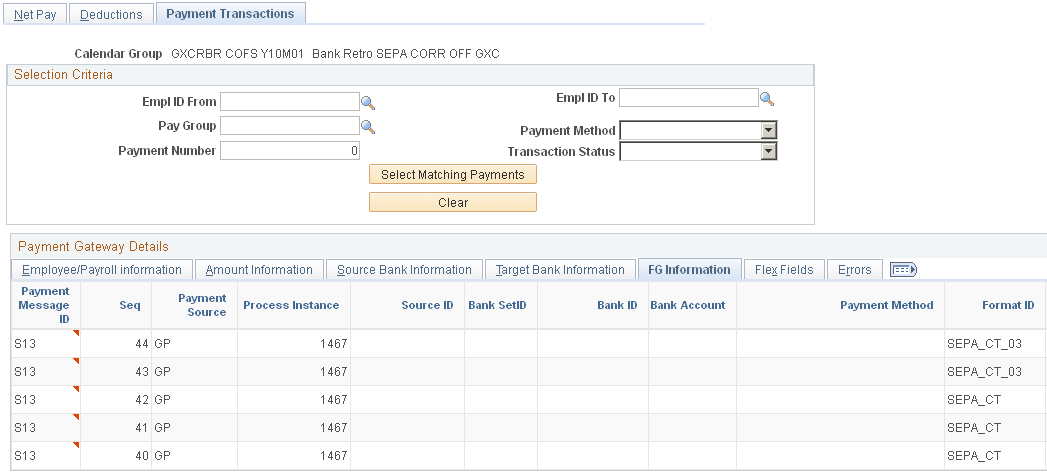
Task: Focus the Empl ID To field
Action: coord(688,98)
